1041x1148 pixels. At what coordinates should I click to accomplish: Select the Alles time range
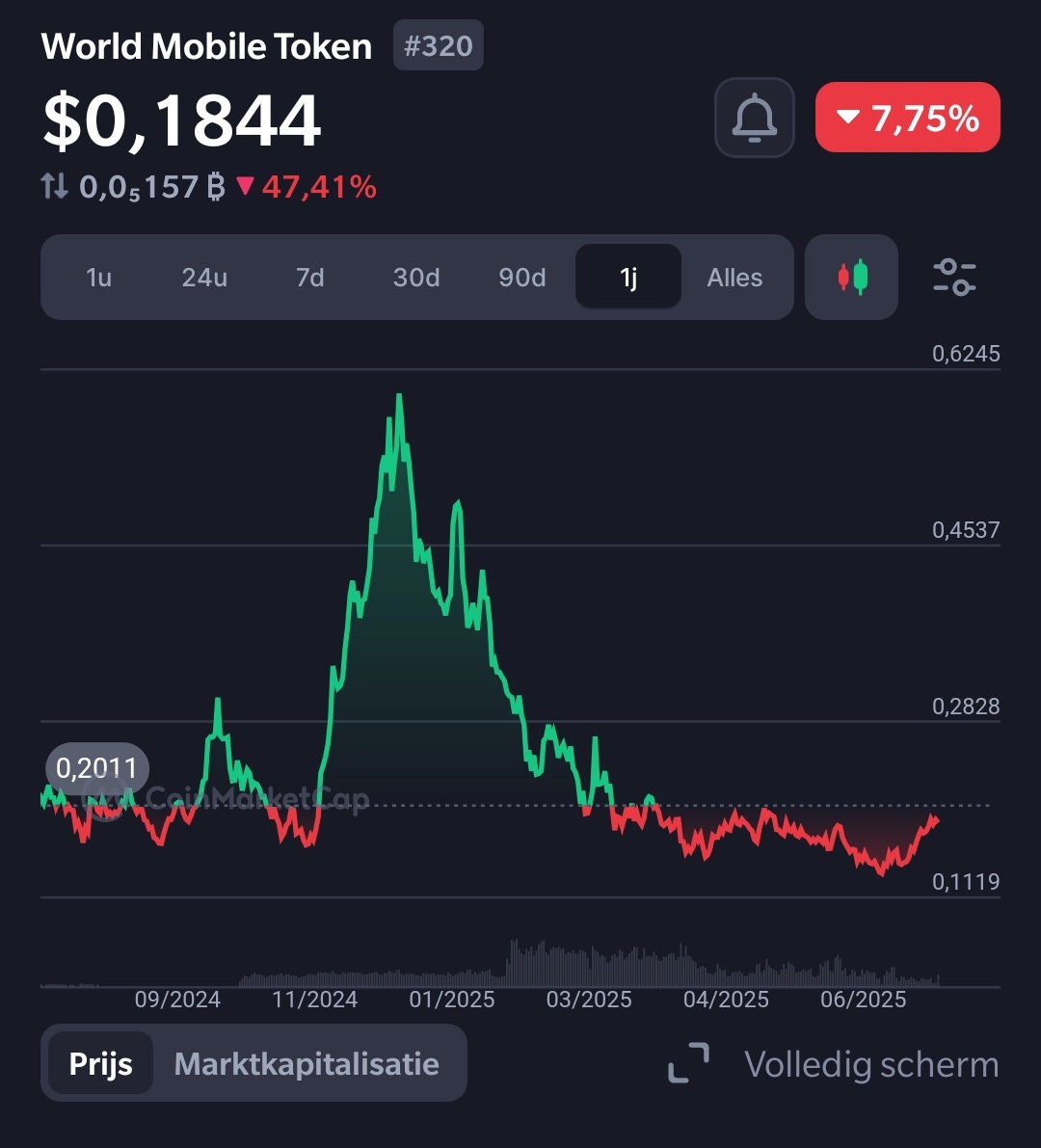click(734, 278)
